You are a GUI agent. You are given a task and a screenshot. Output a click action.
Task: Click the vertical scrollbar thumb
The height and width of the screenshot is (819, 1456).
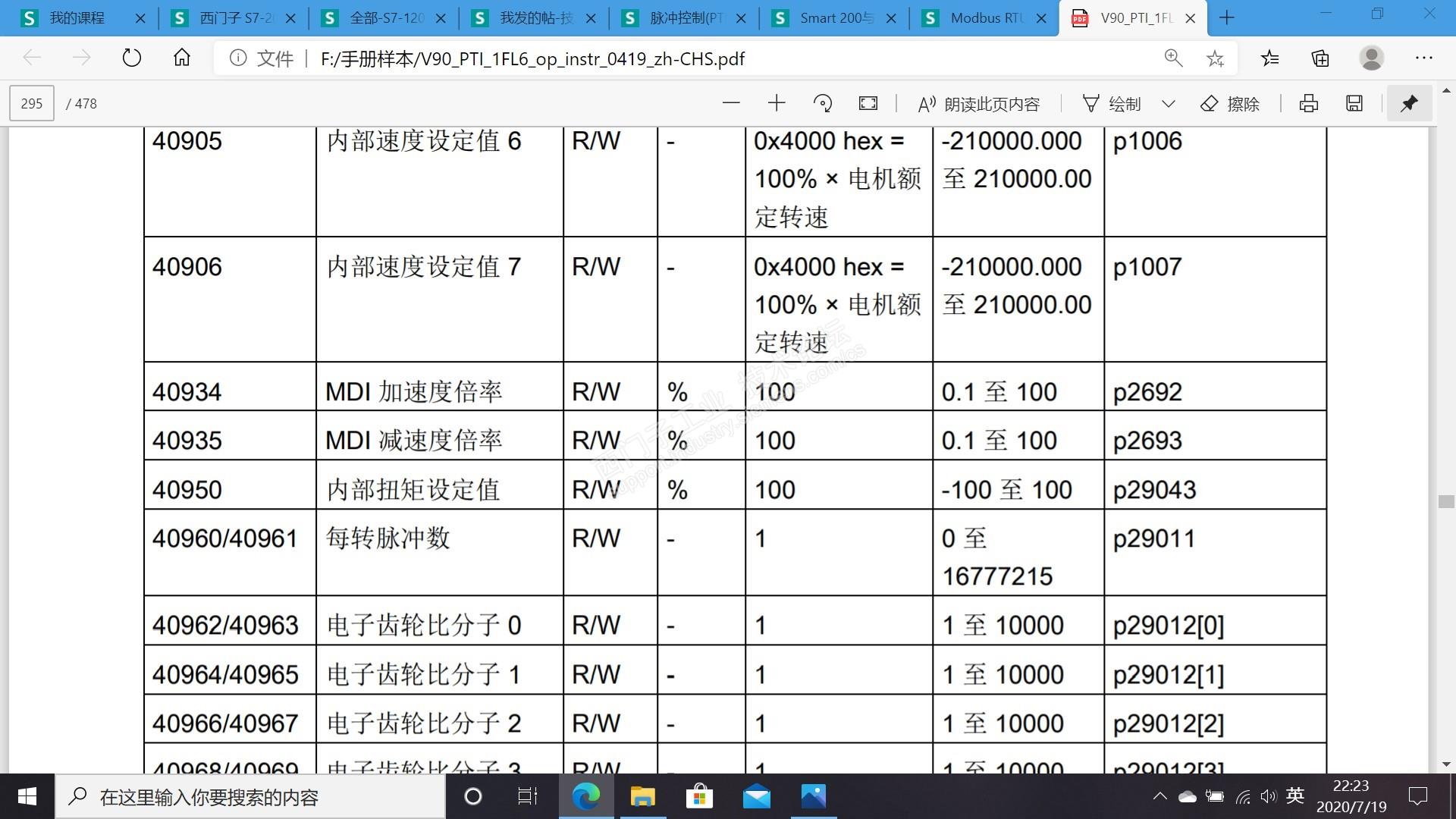[1445, 501]
